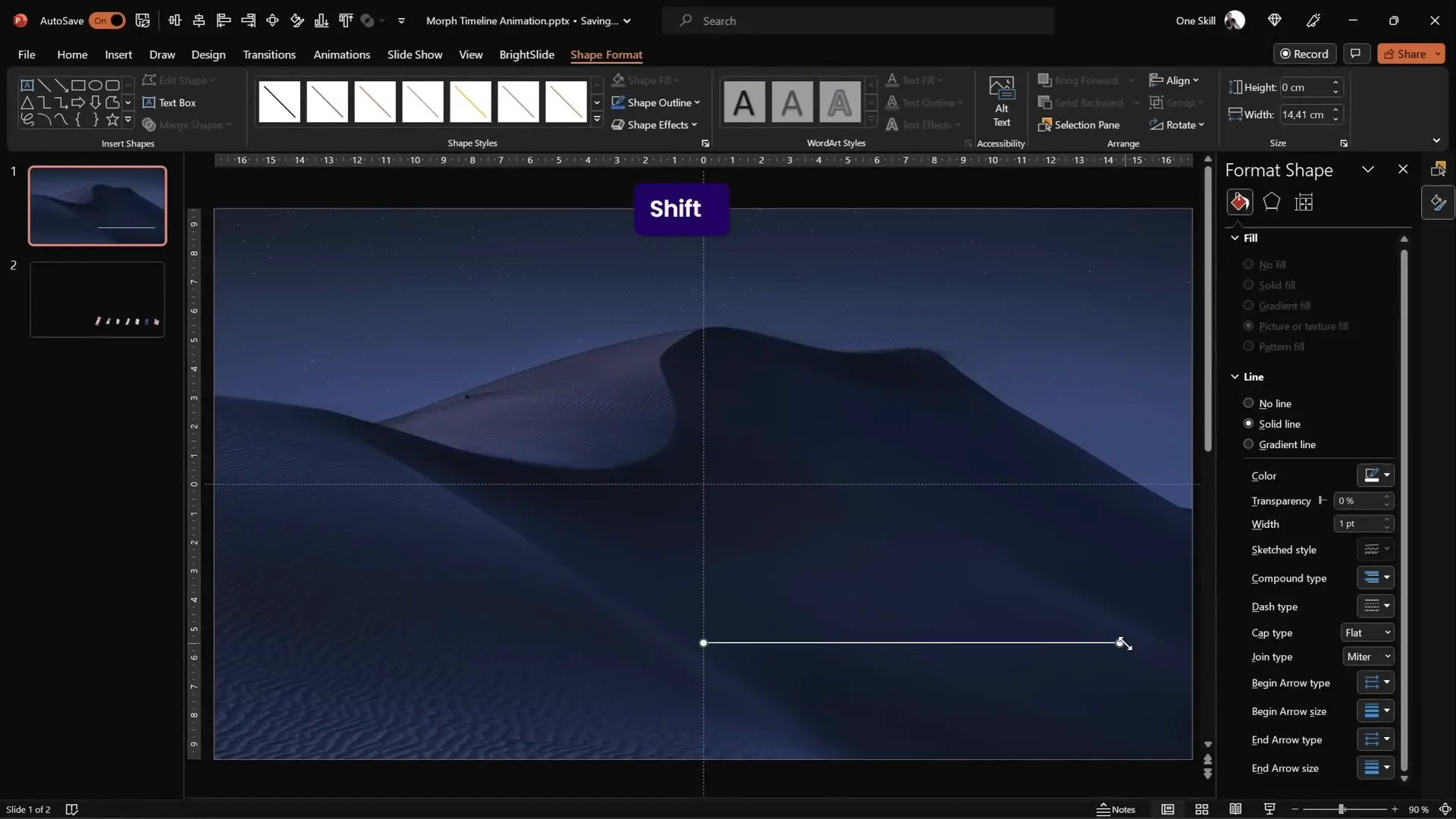The height and width of the screenshot is (819, 1456).
Task: Switch to Slide Sorter view
Action: tap(1201, 809)
